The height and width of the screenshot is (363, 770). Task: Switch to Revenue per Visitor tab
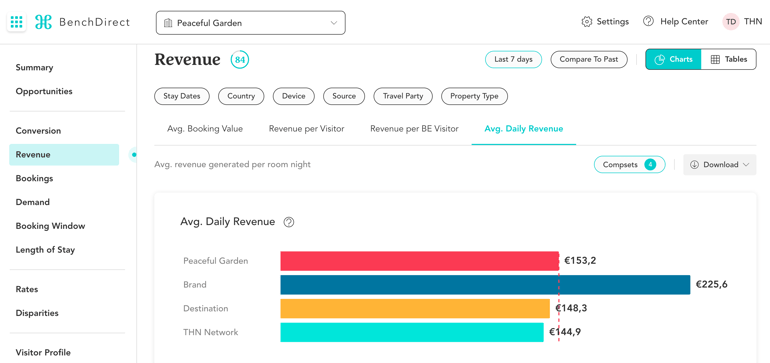[306, 129]
